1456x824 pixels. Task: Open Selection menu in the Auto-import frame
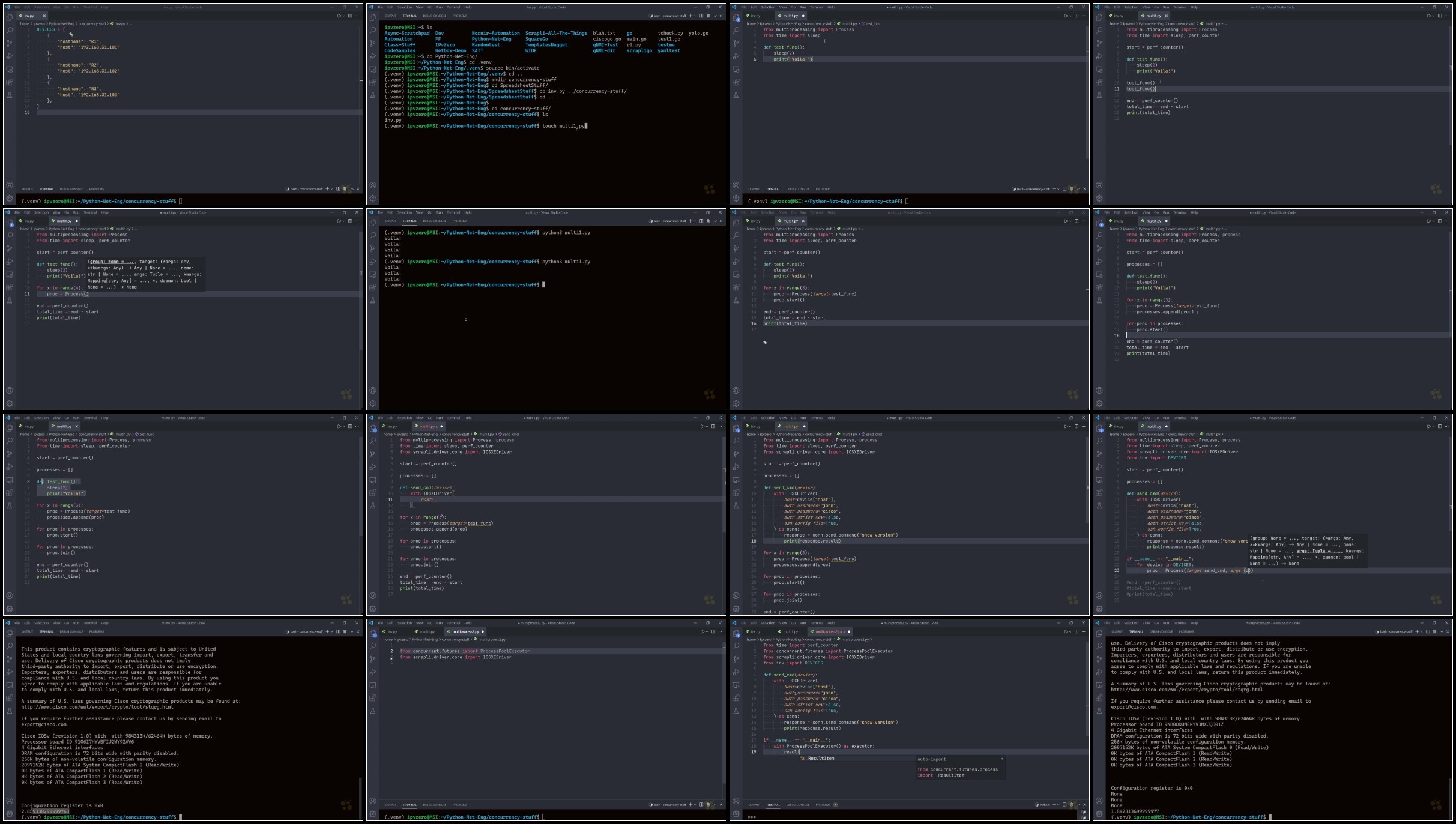point(767,623)
